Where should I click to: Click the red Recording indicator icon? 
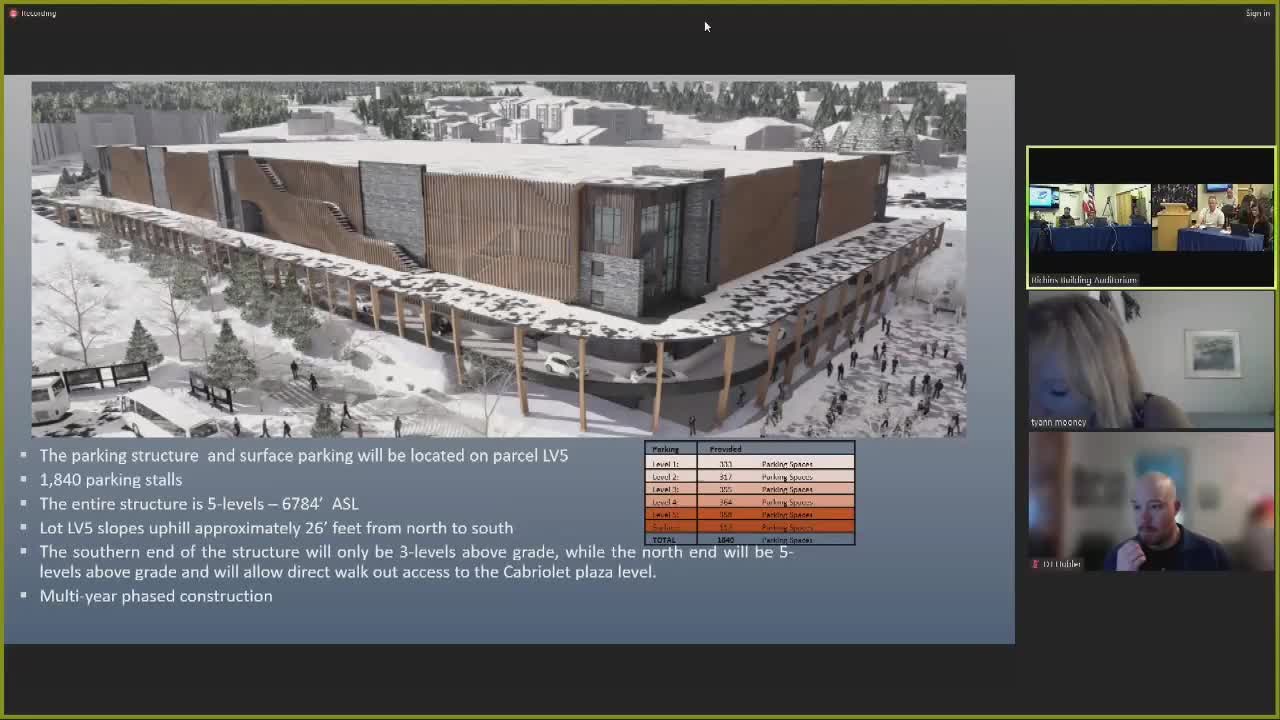pyautogui.click(x=13, y=13)
